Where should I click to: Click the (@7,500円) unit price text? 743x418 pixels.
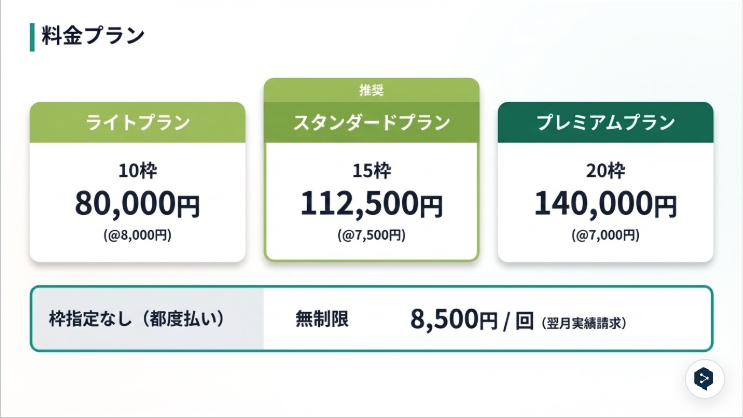[x=372, y=235]
